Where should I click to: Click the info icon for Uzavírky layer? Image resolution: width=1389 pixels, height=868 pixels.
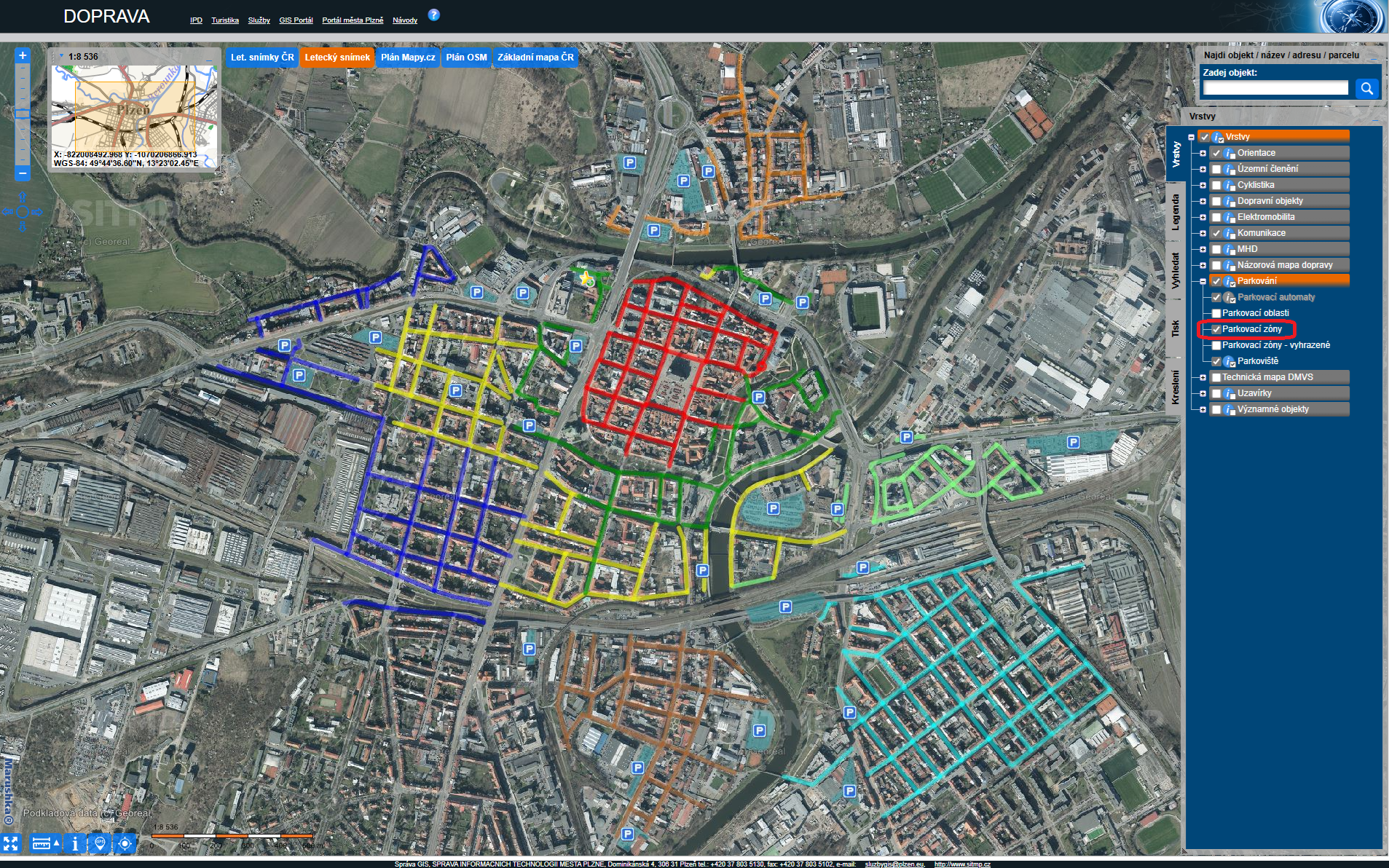[x=1229, y=393]
